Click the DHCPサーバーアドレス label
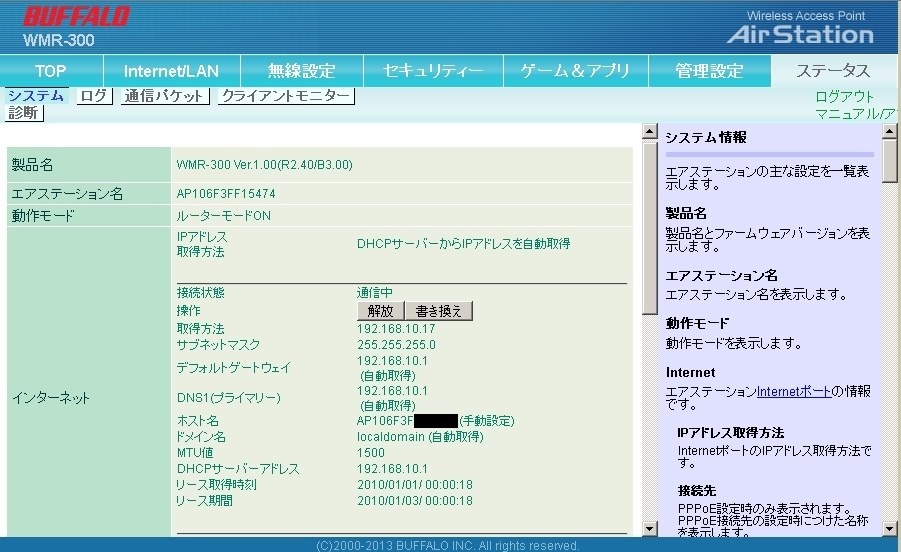The height and width of the screenshot is (552, 901). (x=238, y=469)
